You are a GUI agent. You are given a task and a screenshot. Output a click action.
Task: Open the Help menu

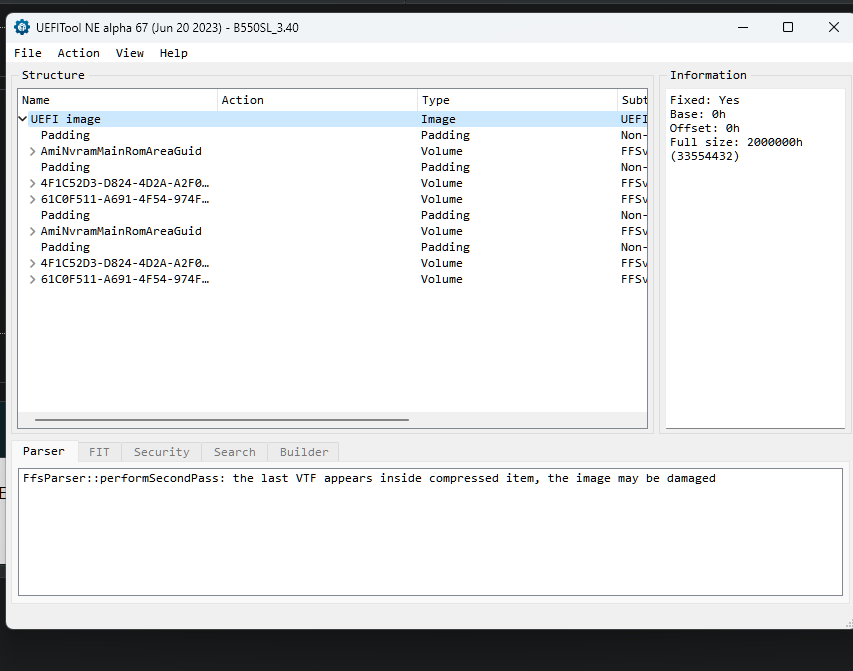tap(174, 53)
